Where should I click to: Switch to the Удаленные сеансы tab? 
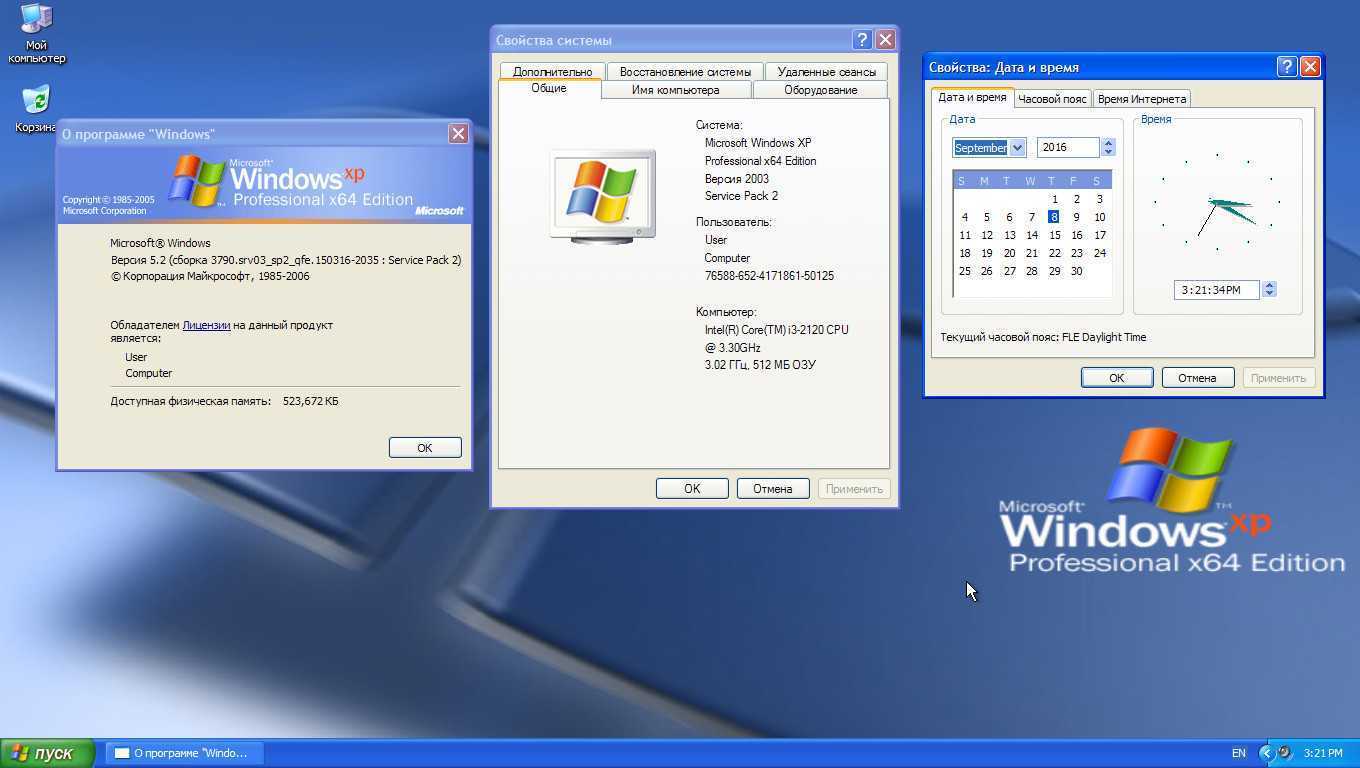(x=826, y=72)
